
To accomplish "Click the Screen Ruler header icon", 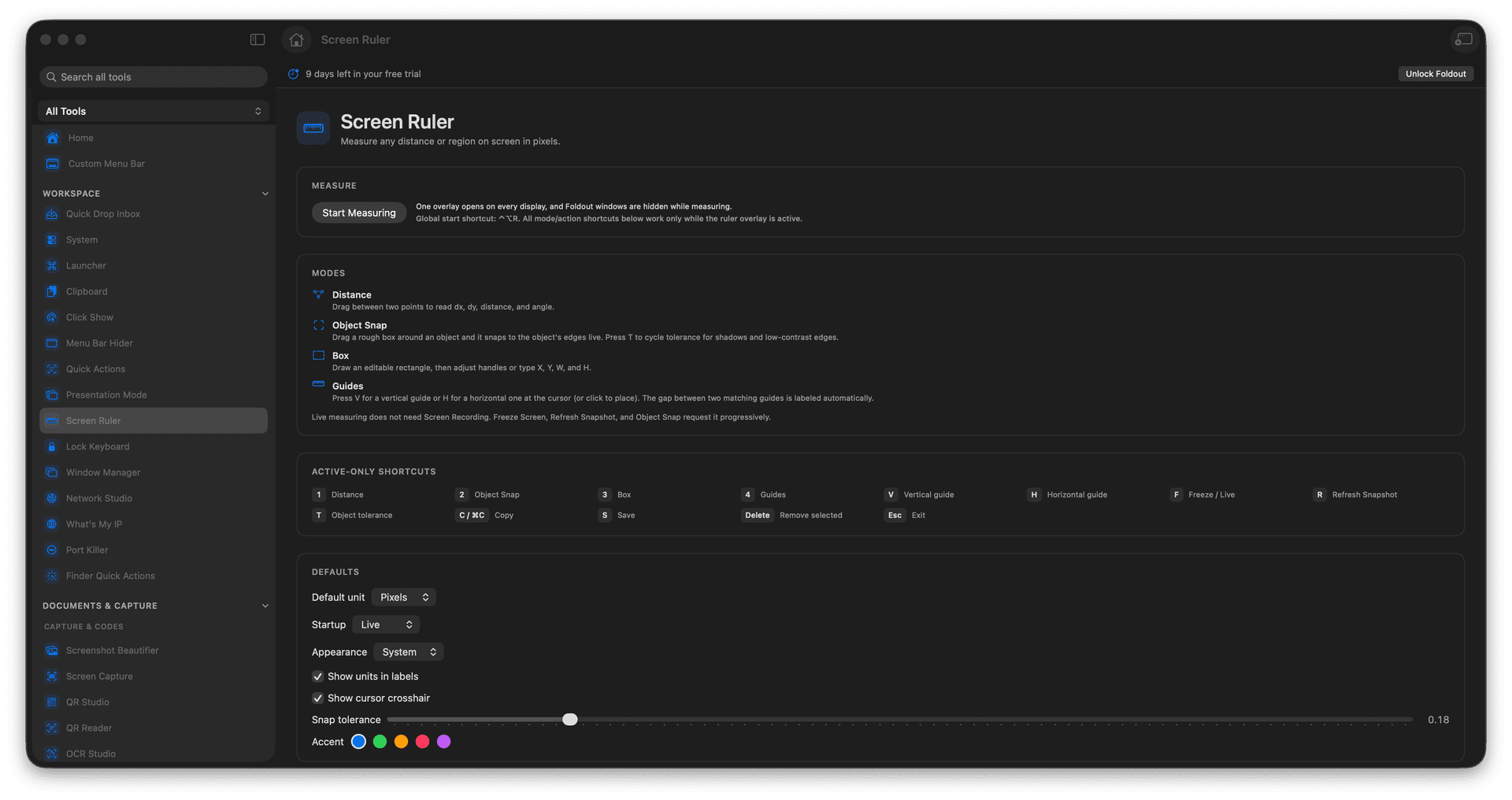I will pos(313,128).
